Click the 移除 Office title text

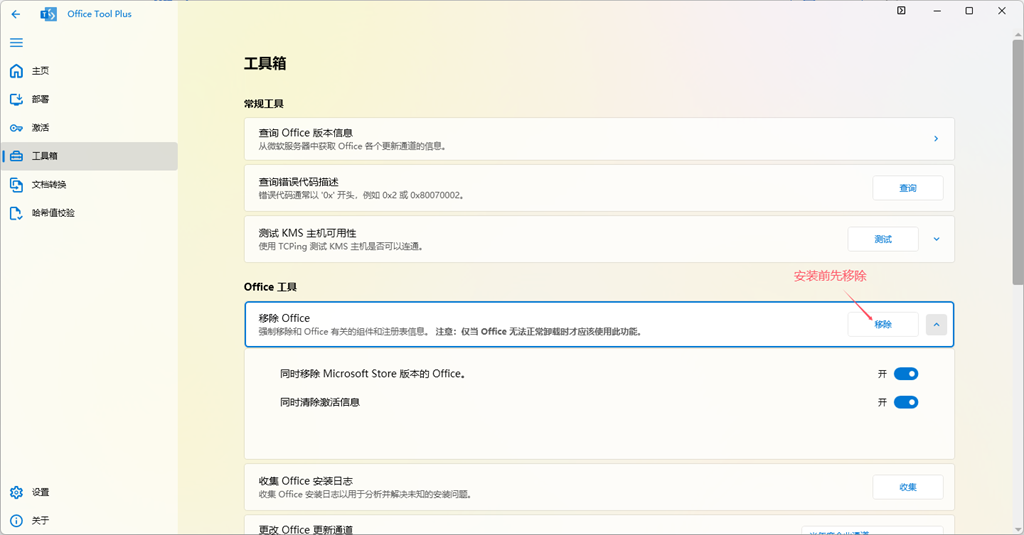coord(284,318)
